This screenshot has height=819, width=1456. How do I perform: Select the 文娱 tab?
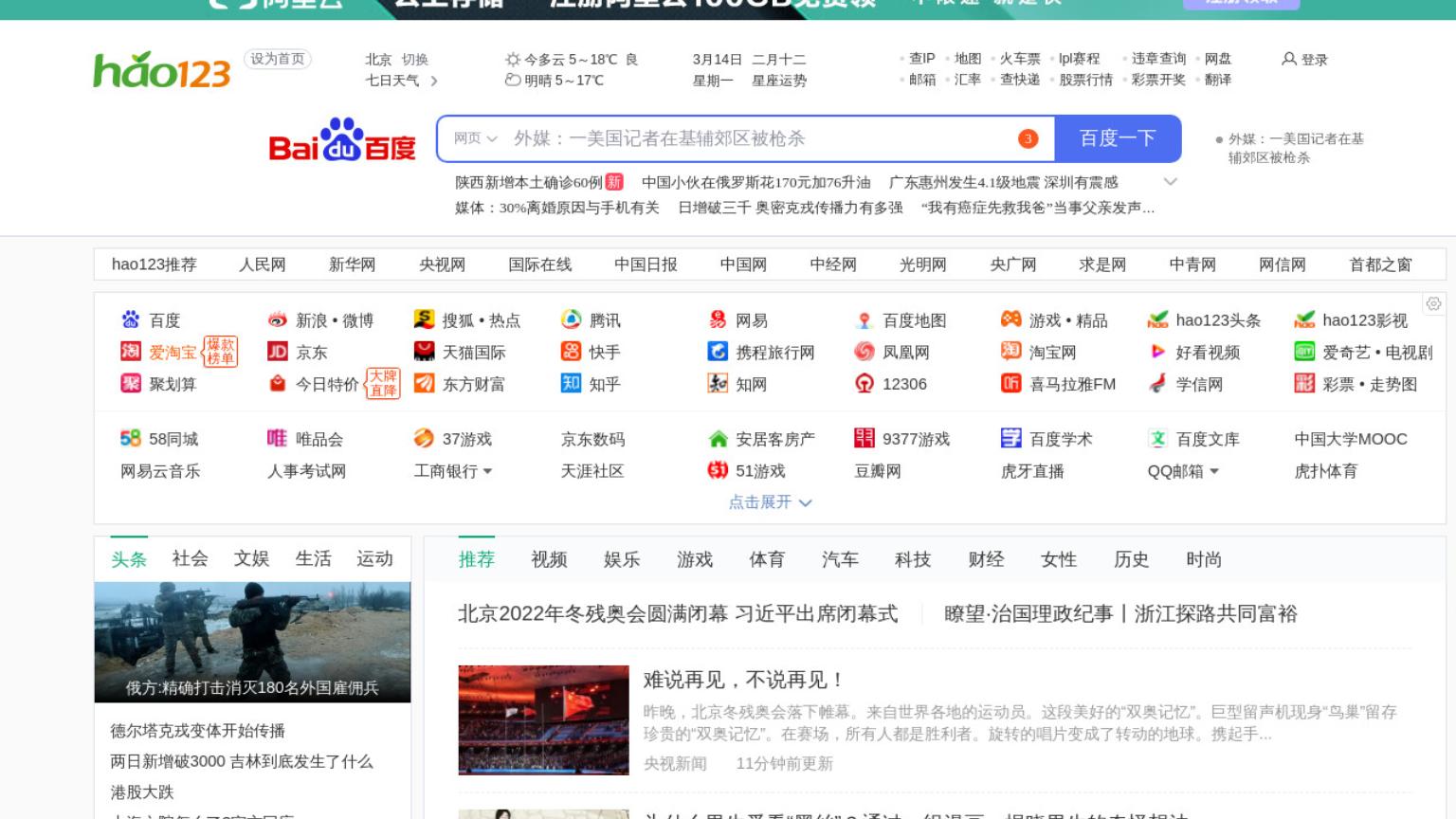(x=251, y=558)
